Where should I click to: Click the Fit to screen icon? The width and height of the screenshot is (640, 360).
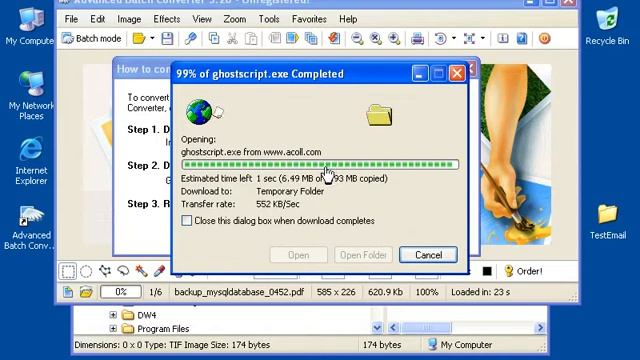pos(469,39)
